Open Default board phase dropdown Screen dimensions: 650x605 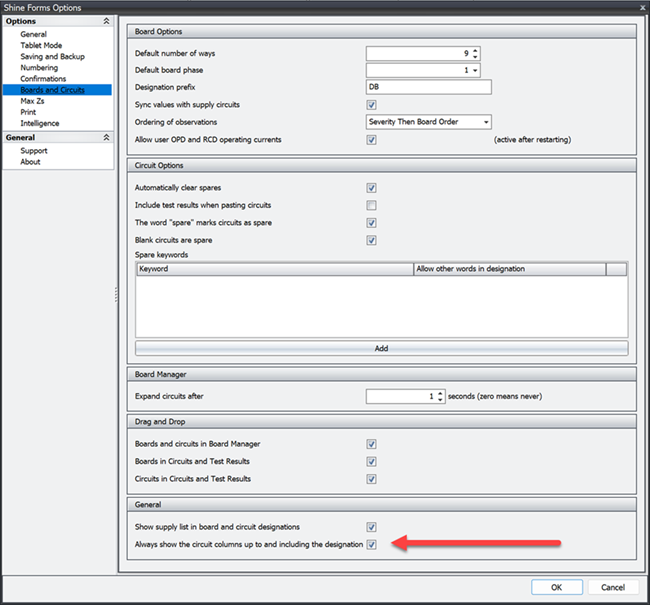(475, 70)
